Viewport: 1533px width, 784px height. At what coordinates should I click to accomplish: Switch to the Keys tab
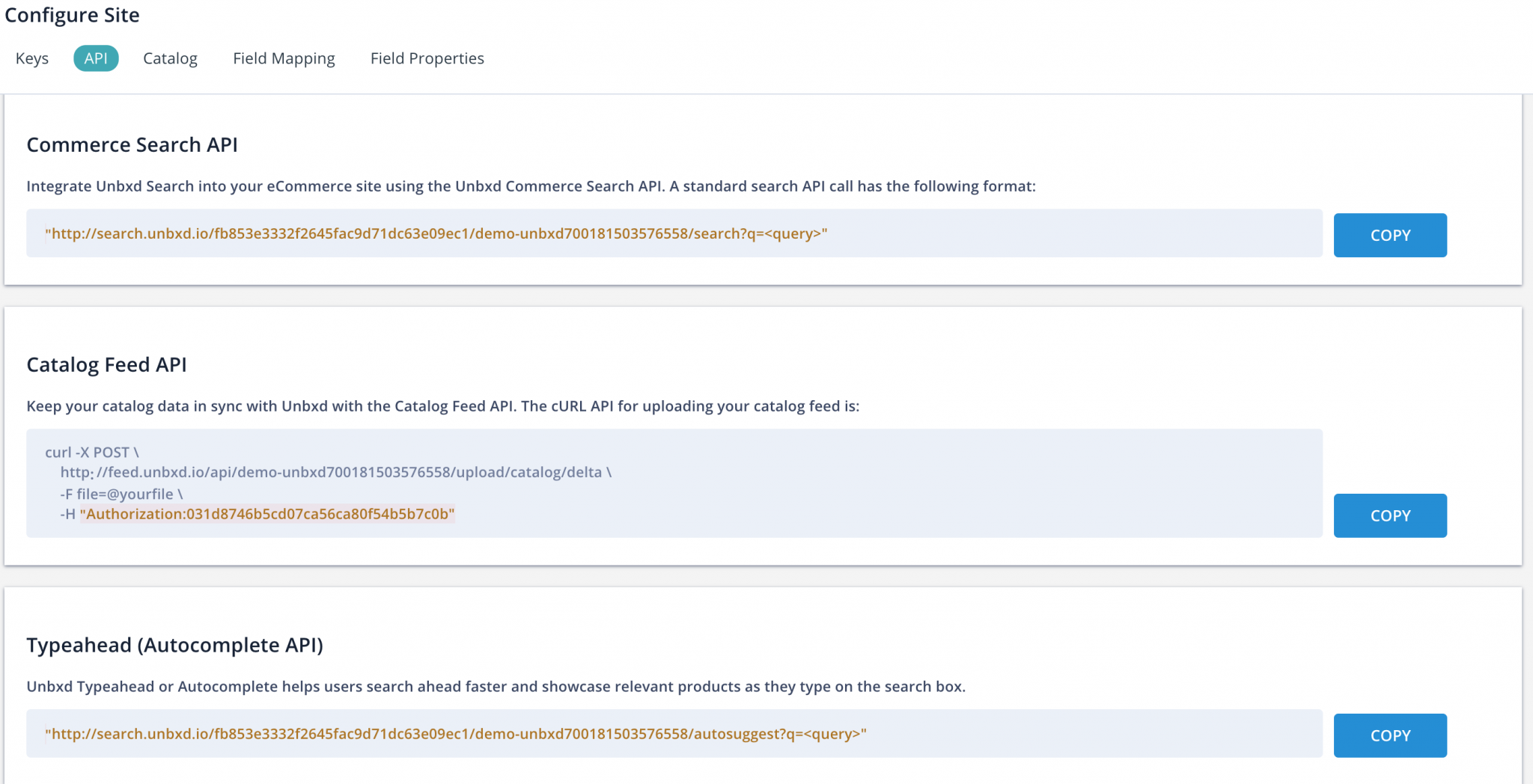pyautogui.click(x=31, y=58)
